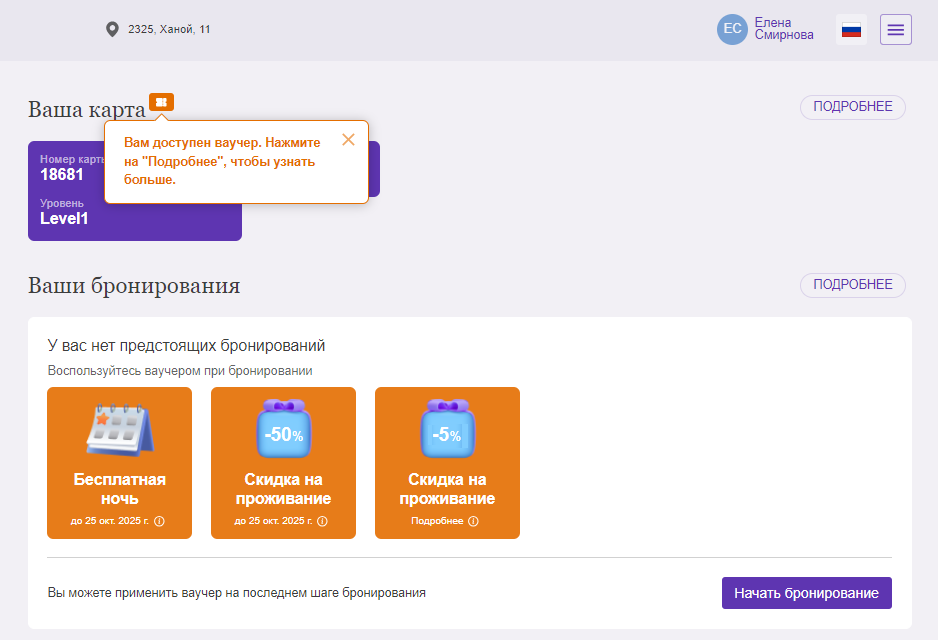Click the Russian flag language selector

[x=851, y=29]
